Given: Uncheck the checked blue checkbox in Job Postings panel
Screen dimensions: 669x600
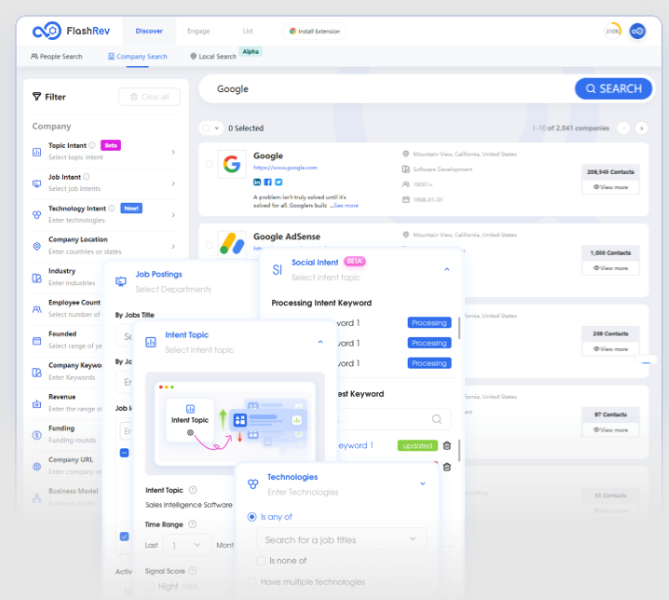Looking at the screenshot, I should pos(124,536).
